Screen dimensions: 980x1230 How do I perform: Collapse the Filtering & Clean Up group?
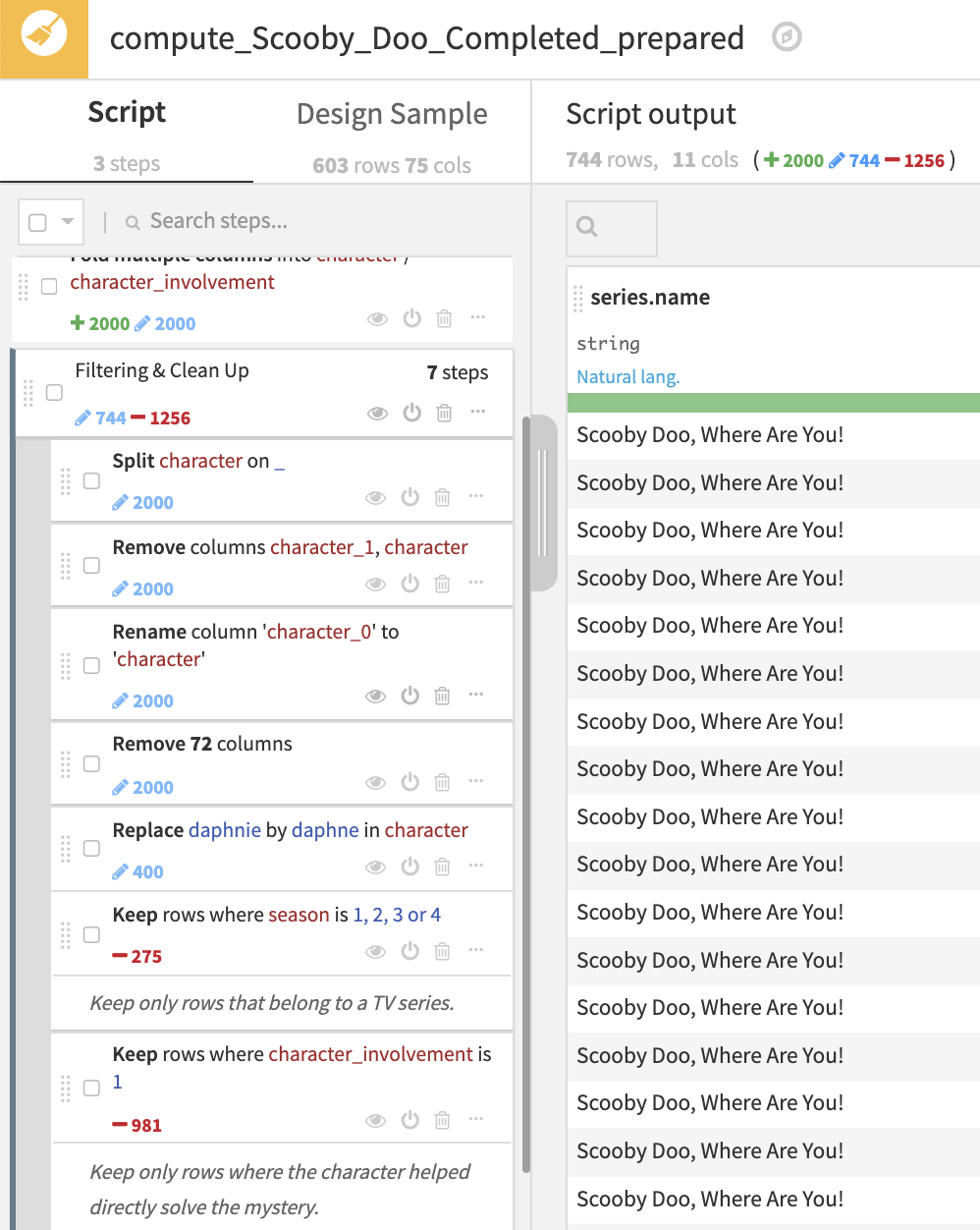click(x=162, y=370)
